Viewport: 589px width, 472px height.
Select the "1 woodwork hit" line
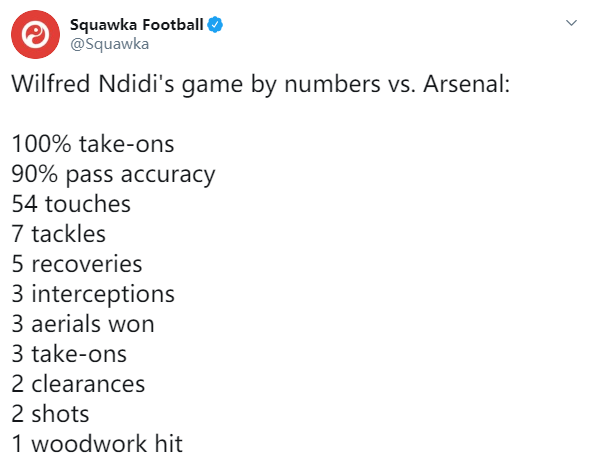97,444
